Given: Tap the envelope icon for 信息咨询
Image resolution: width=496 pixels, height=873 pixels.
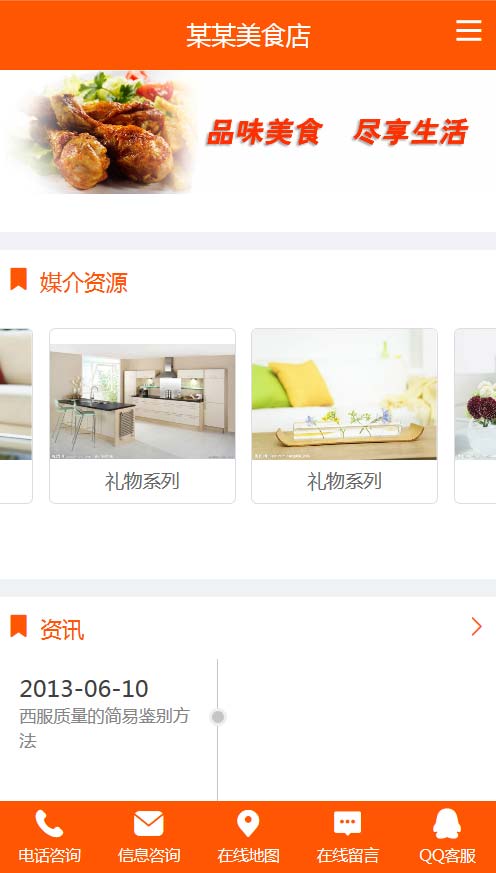Looking at the screenshot, I should point(149,824).
